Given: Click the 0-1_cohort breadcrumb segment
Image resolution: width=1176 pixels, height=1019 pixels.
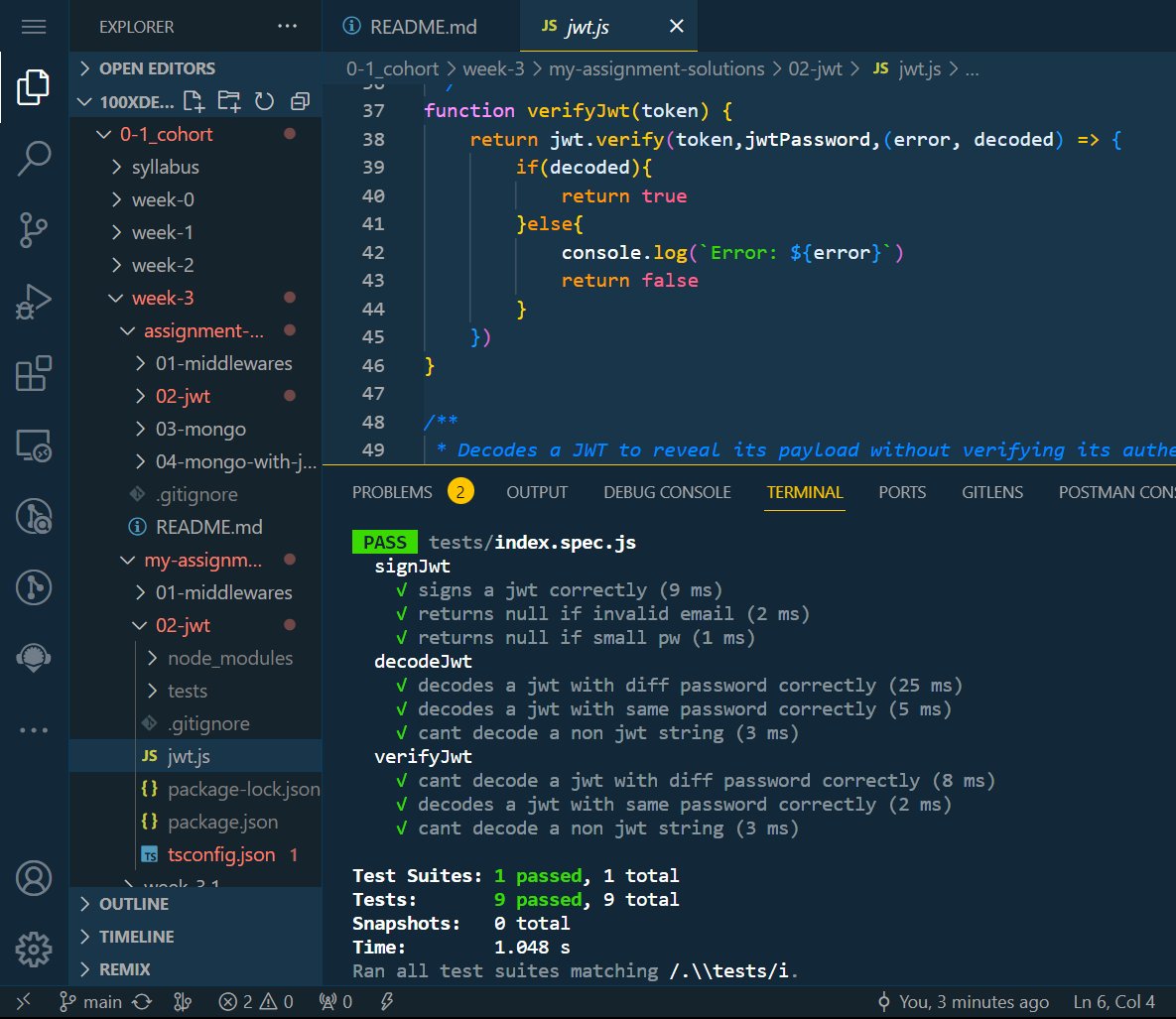Looking at the screenshot, I should pos(392,69).
